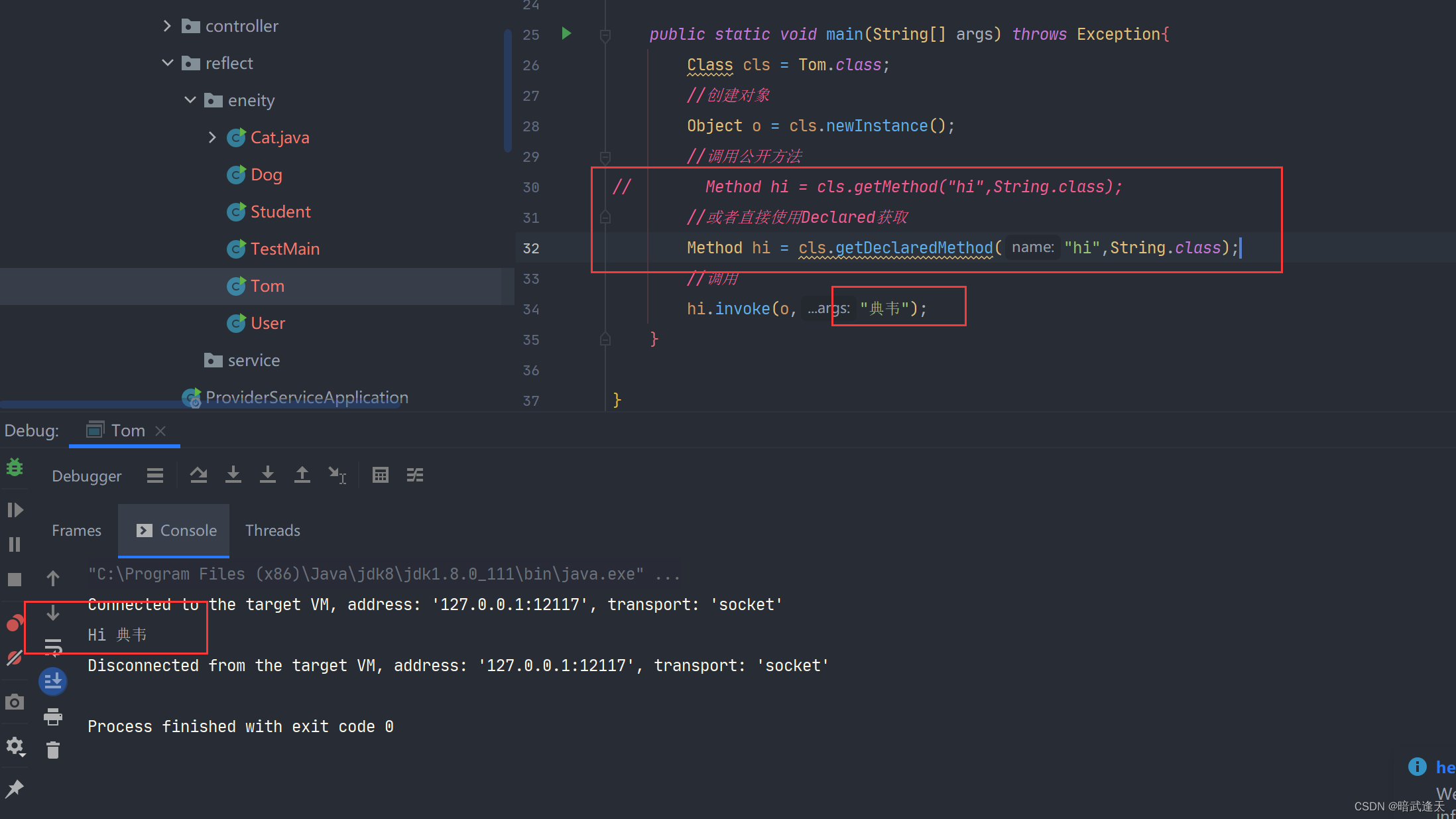Image resolution: width=1456 pixels, height=819 pixels.
Task: Click Resume Program icon
Action: coord(15,510)
